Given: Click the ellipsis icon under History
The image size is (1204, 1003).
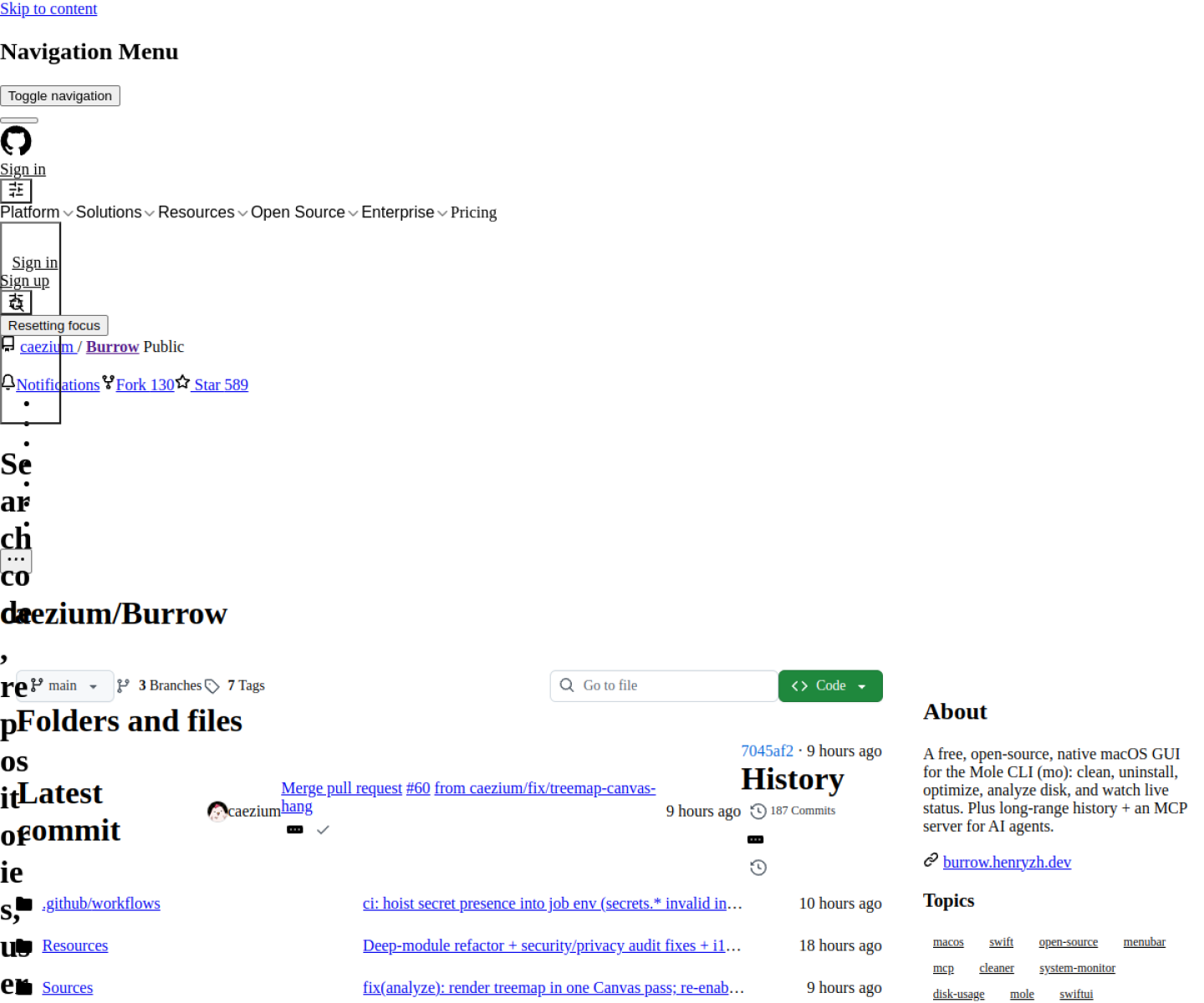Looking at the screenshot, I should pyautogui.click(x=756, y=840).
